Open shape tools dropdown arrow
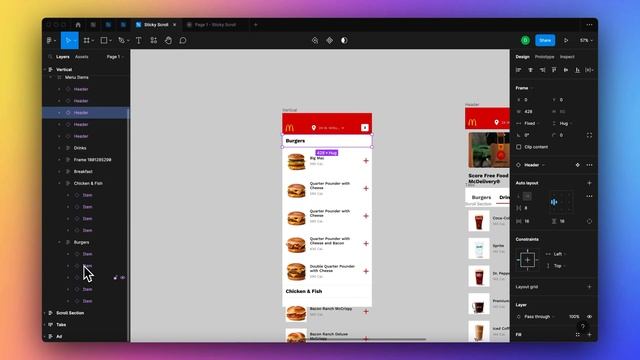Viewport: 640px width, 360px height. [110, 41]
